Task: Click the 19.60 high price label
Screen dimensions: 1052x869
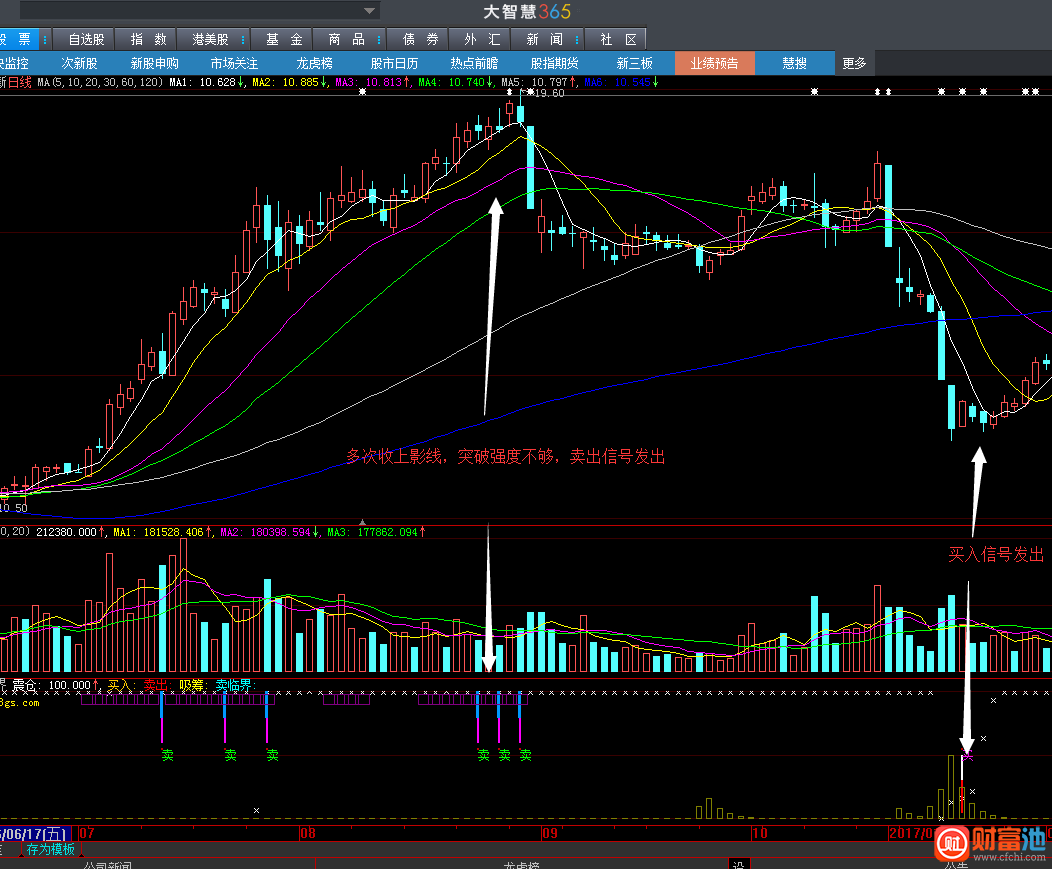Action: coord(549,93)
